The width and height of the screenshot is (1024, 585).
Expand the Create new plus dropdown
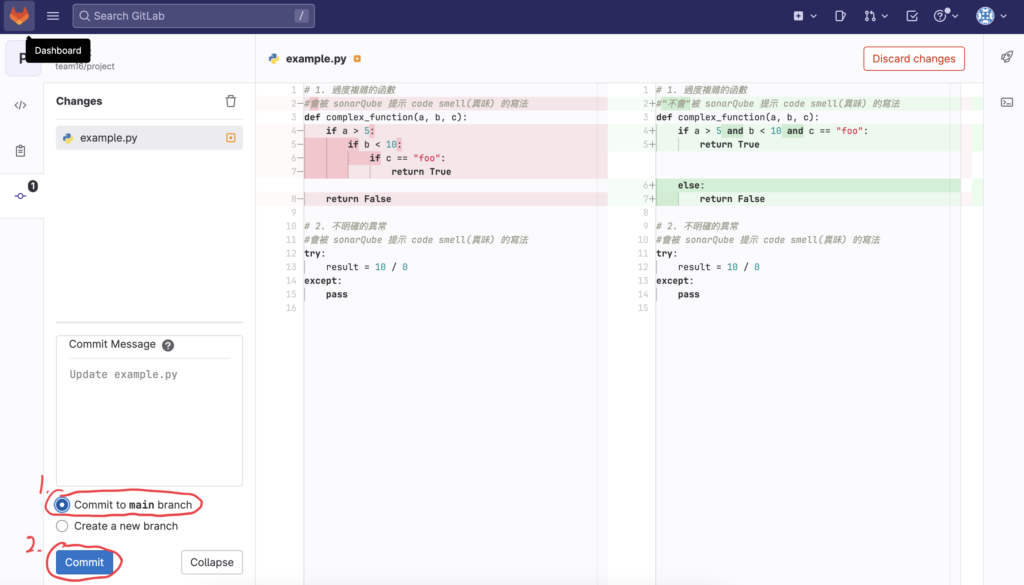tap(804, 16)
